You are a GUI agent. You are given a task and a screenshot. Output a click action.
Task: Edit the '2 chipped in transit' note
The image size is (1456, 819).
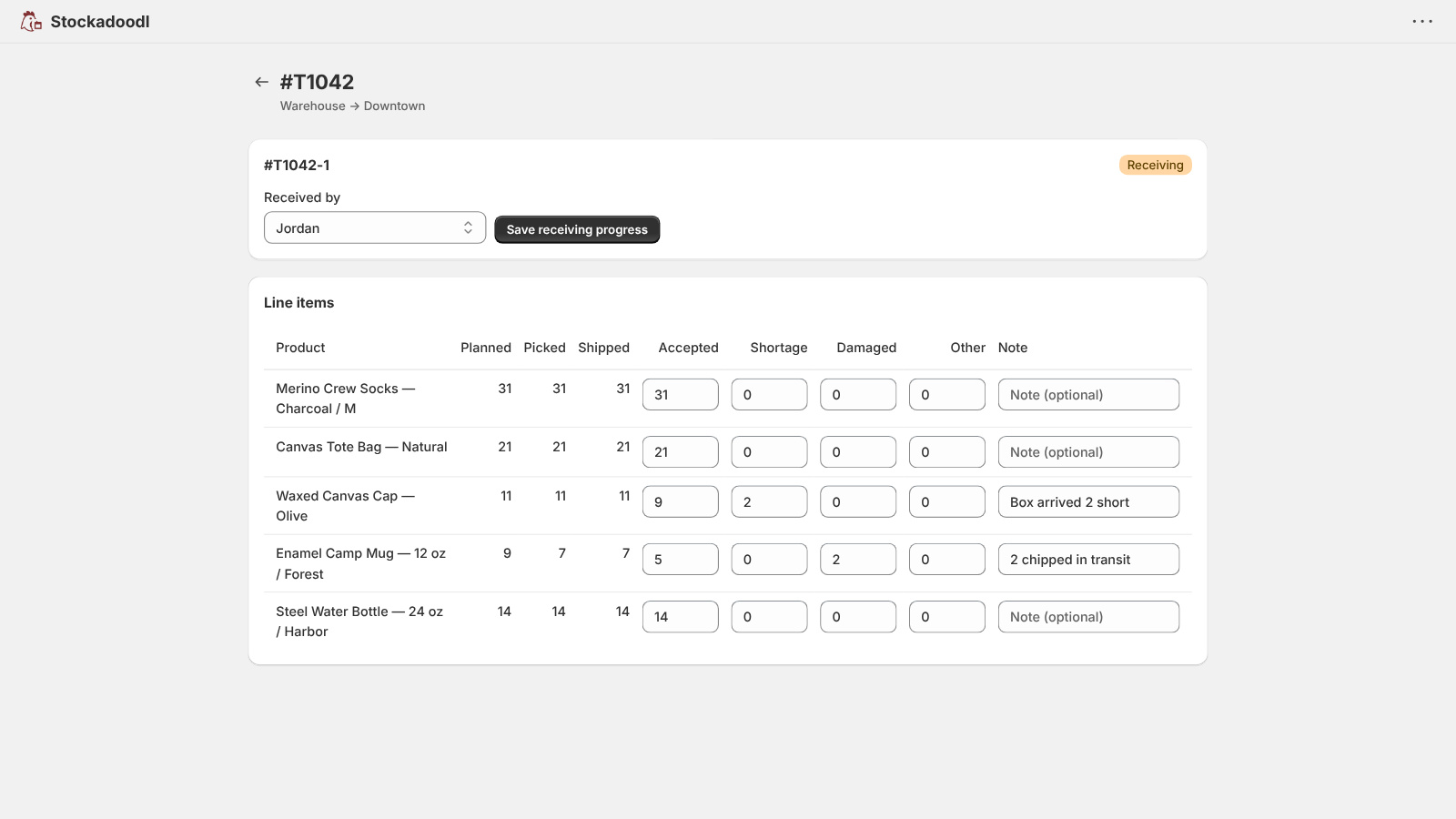pyautogui.click(x=1088, y=560)
